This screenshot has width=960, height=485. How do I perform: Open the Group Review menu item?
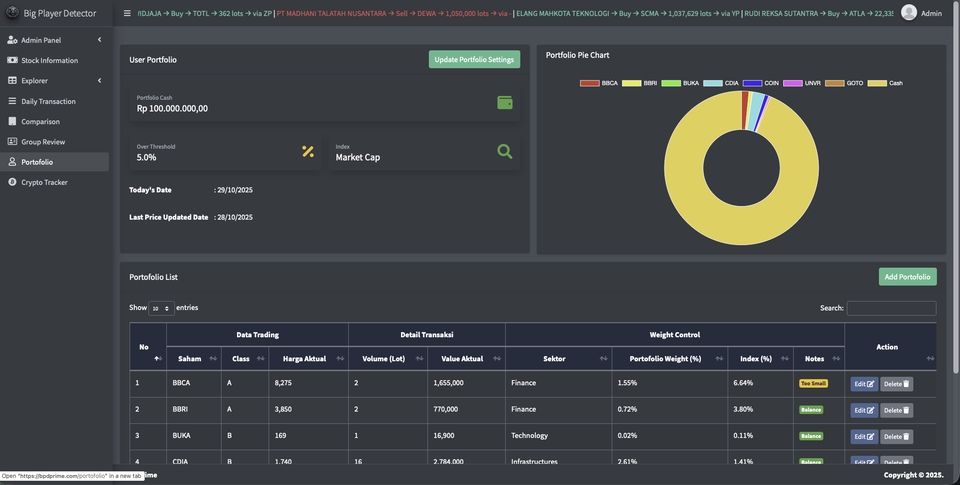pyautogui.click(x=43, y=142)
